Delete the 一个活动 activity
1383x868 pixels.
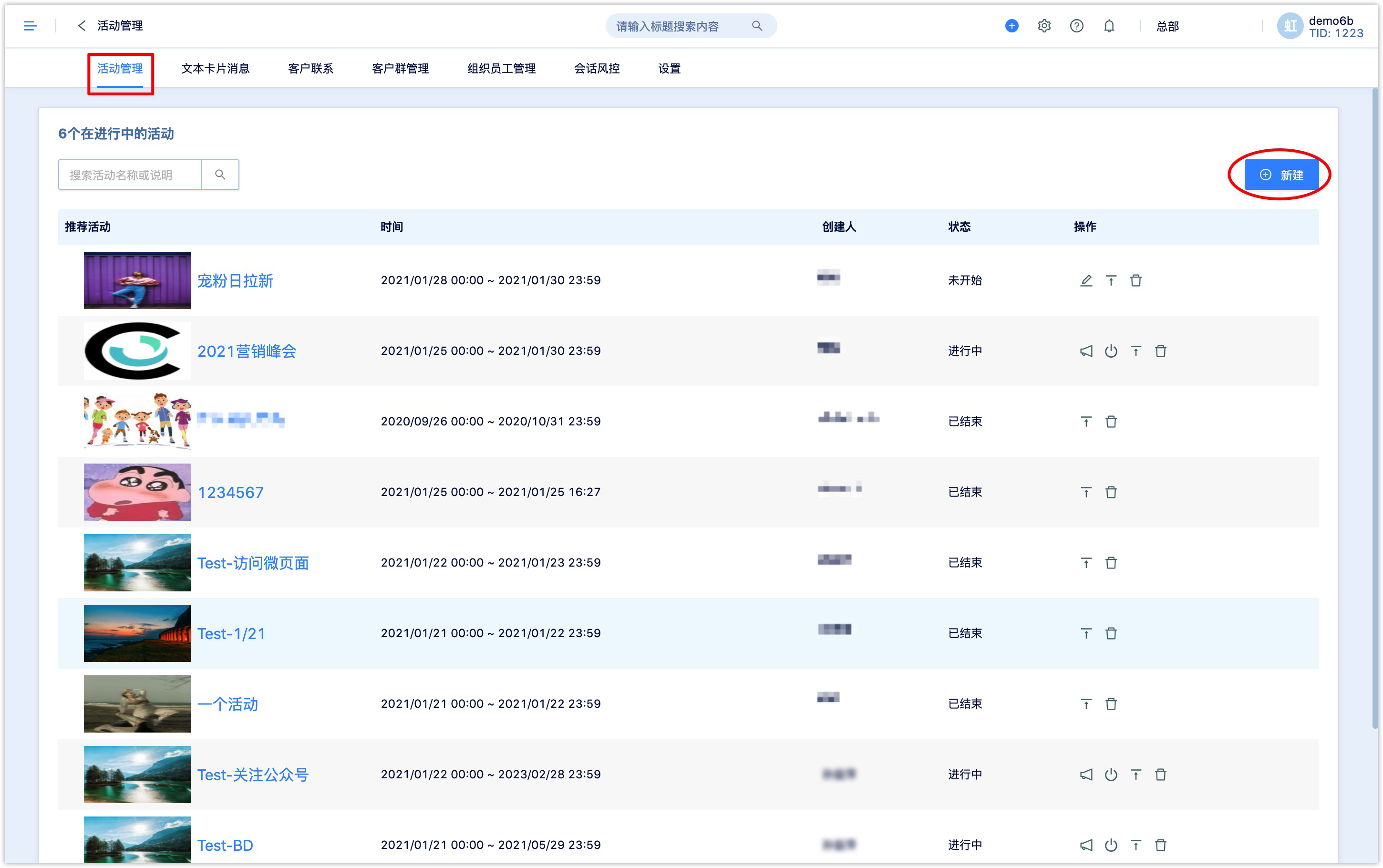(x=1111, y=704)
